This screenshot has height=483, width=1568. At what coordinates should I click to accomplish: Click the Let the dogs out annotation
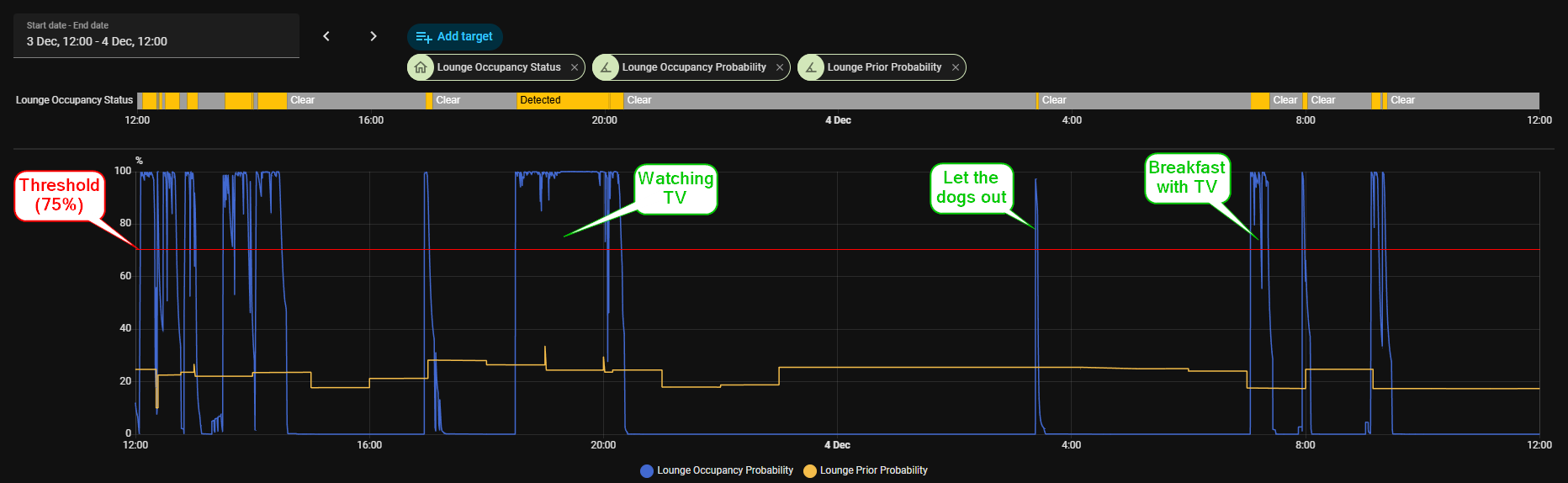[971, 188]
